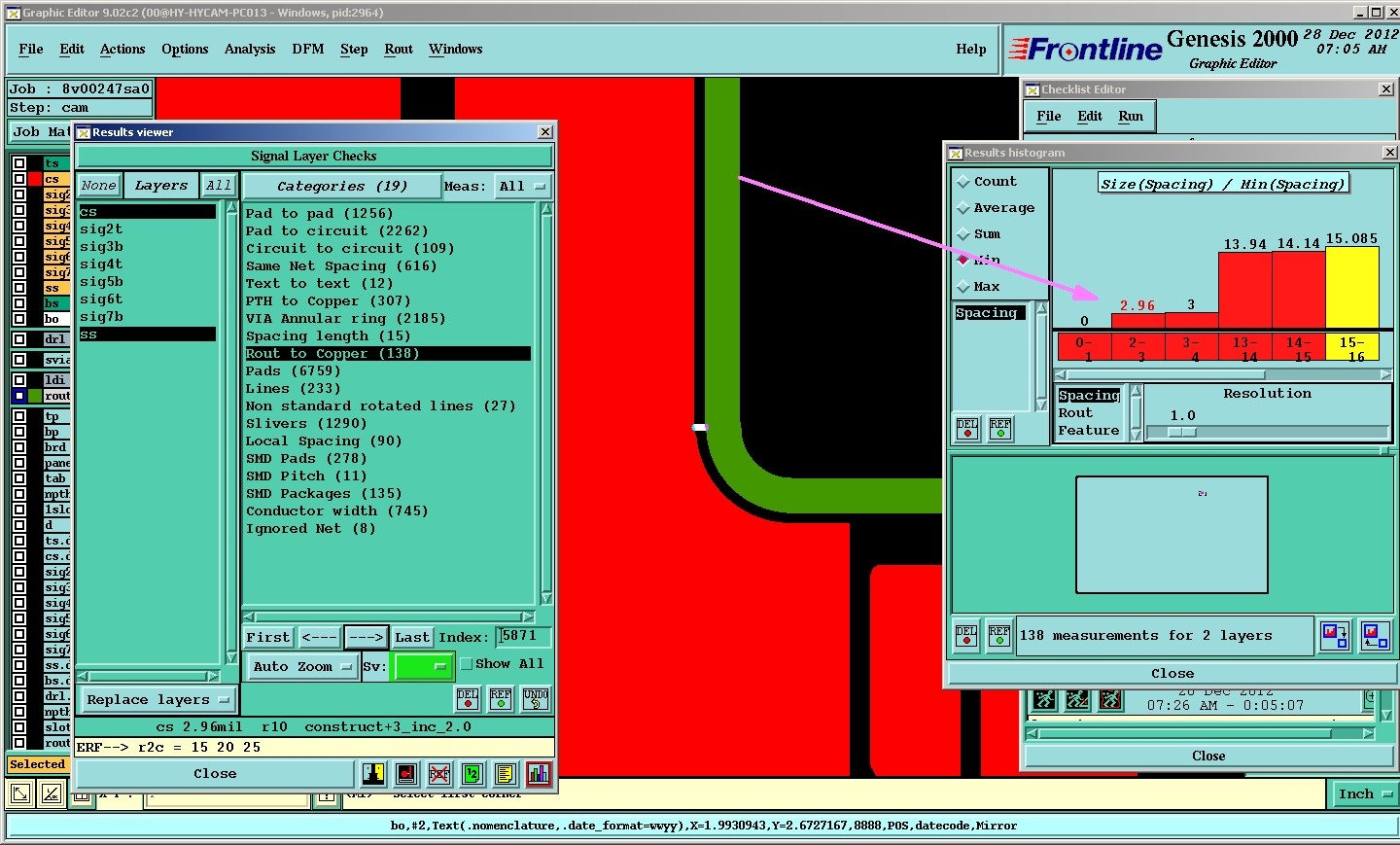Open the Windows menu
Screen dimensions: 1400x845
click(x=456, y=50)
